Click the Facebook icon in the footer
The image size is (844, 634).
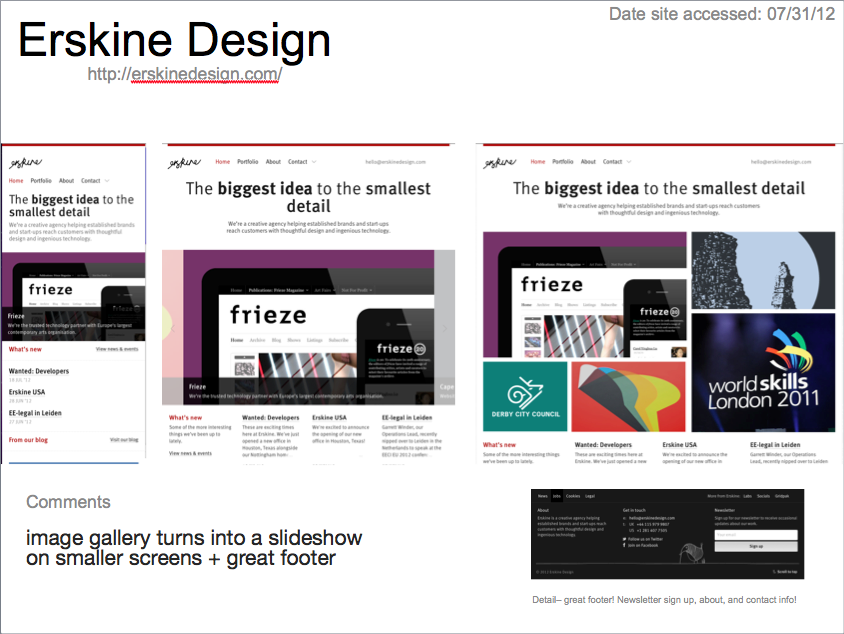pos(625,546)
